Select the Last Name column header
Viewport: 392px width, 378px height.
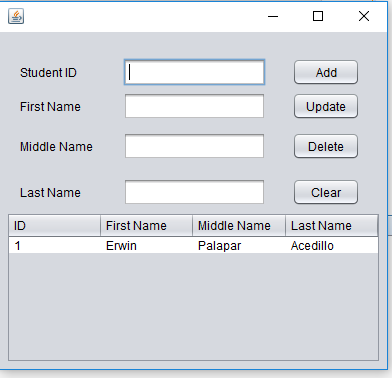[x=332, y=226]
